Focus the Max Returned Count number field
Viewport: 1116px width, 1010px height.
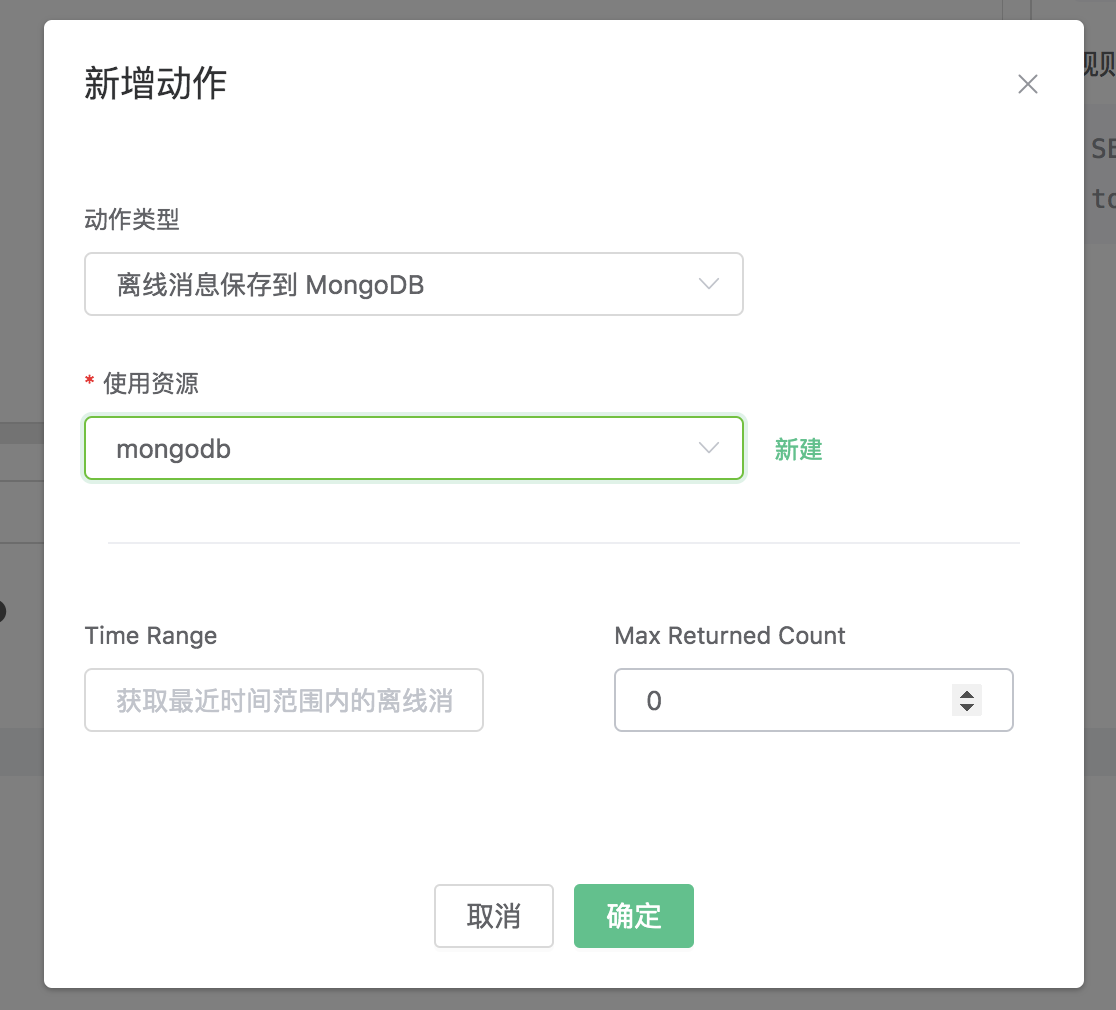[x=780, y=701]
